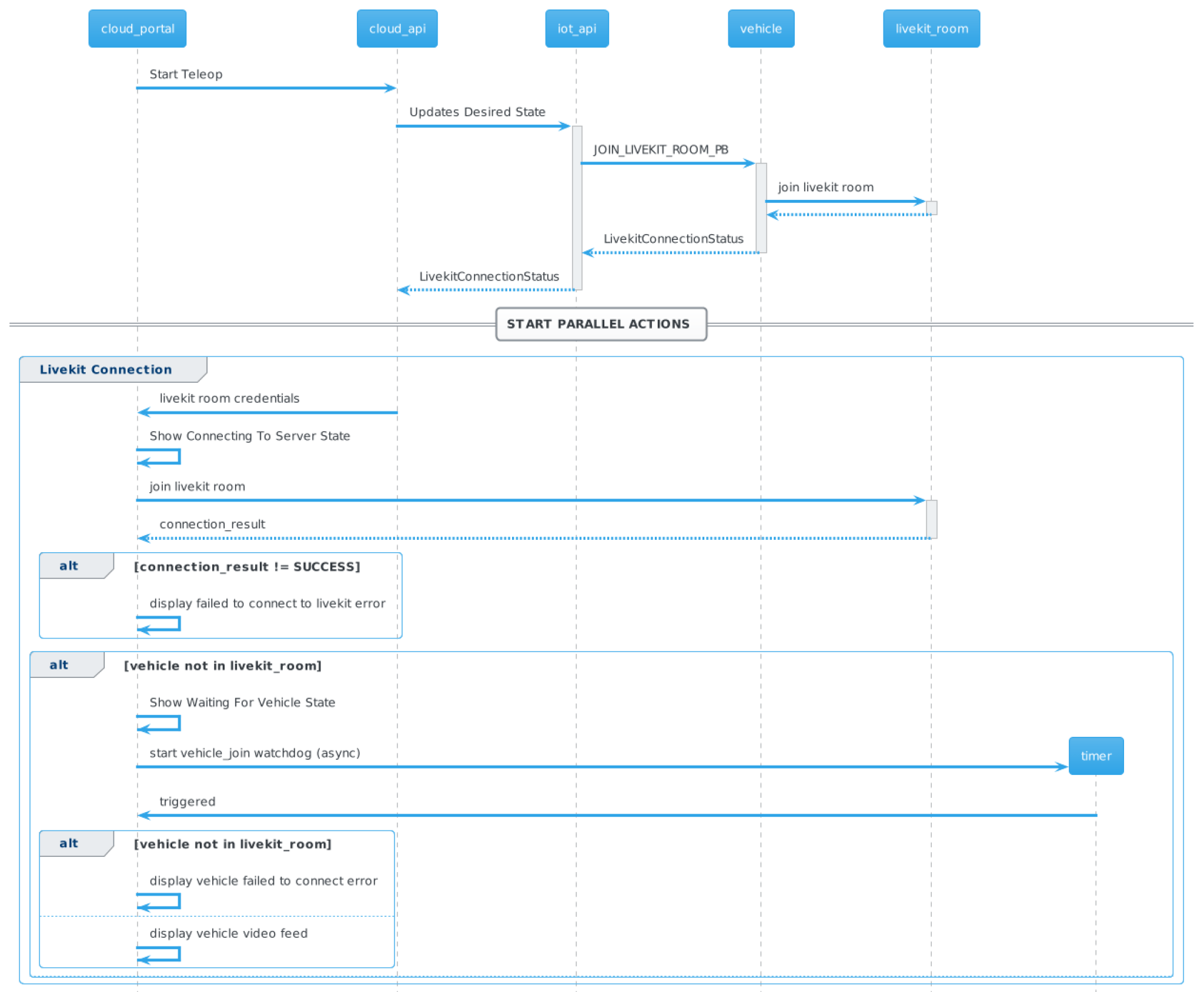This screenshot has width=1204, height=992.
Task: Click the 'Start Teleop' message label
Action: point(186,74)
